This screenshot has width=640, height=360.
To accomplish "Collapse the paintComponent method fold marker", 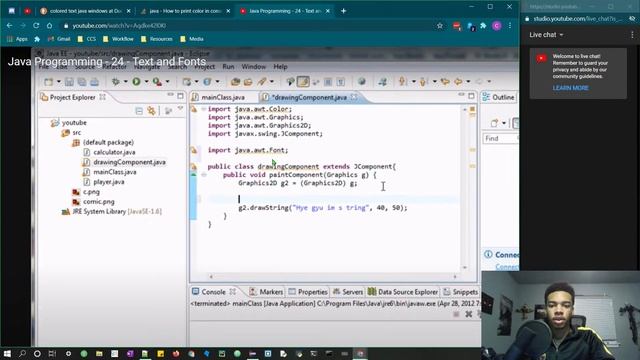I will (204, 175).
